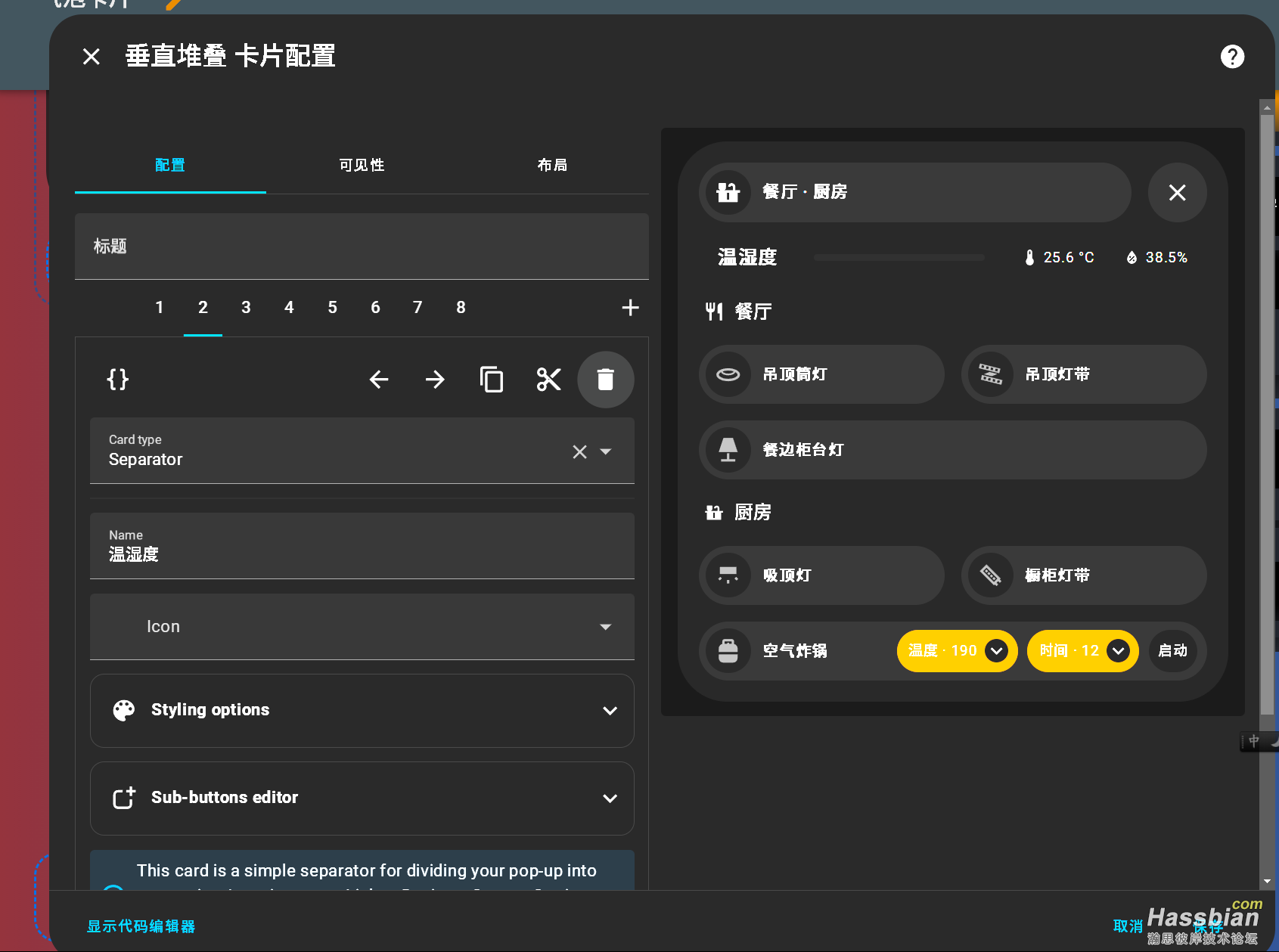Viewport: 1279px width, 952px height.
Task: Click the Name field containing 温湿度
Action: tap(362, 546)
